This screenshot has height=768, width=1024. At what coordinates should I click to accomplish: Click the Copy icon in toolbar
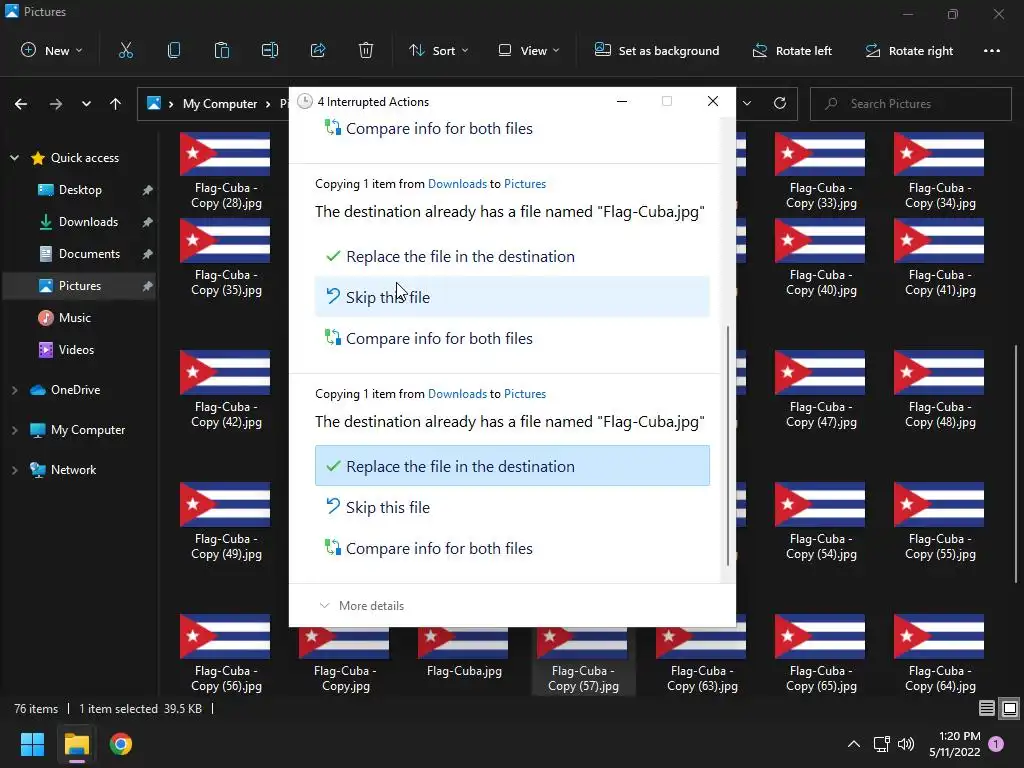click(174, 50)
